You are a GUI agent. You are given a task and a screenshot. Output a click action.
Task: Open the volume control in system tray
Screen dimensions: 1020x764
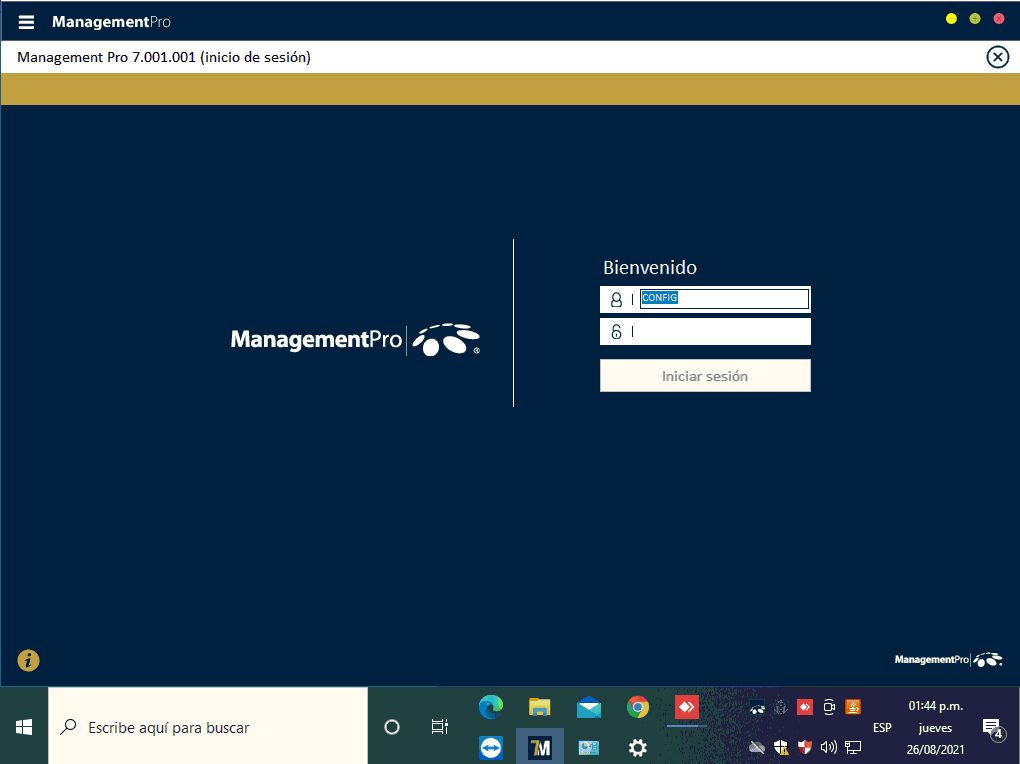[828, 747]
